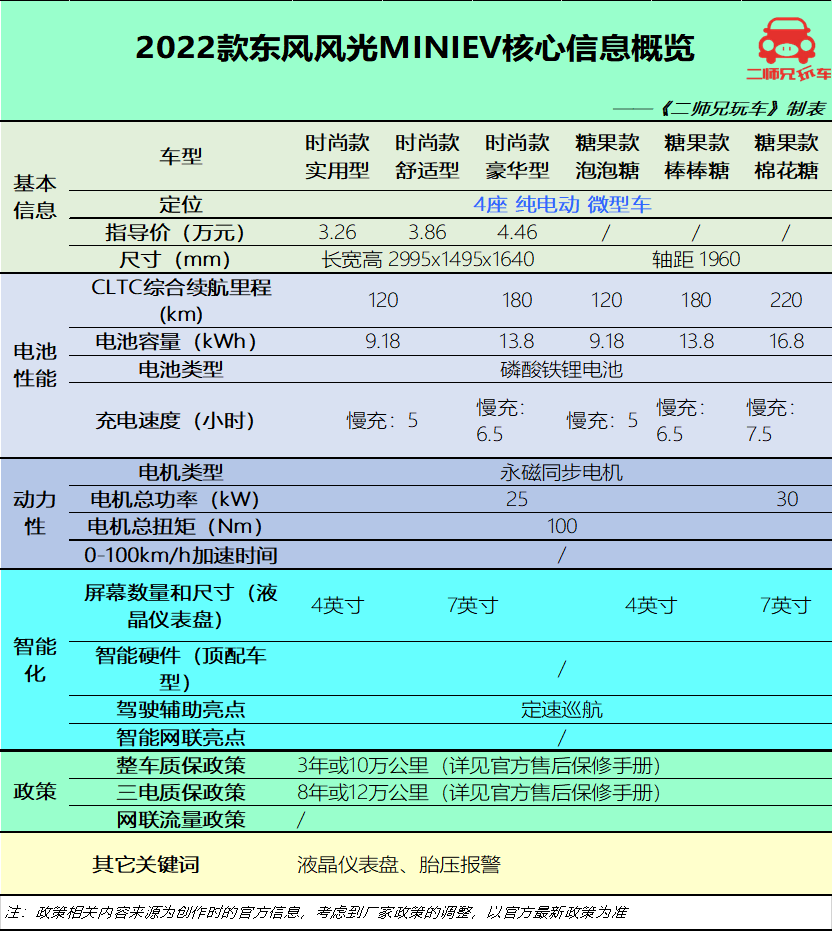Select the 3.26 guide price cell
The image size is (833, 932).
pyautogui.click(x=337, y=232)
